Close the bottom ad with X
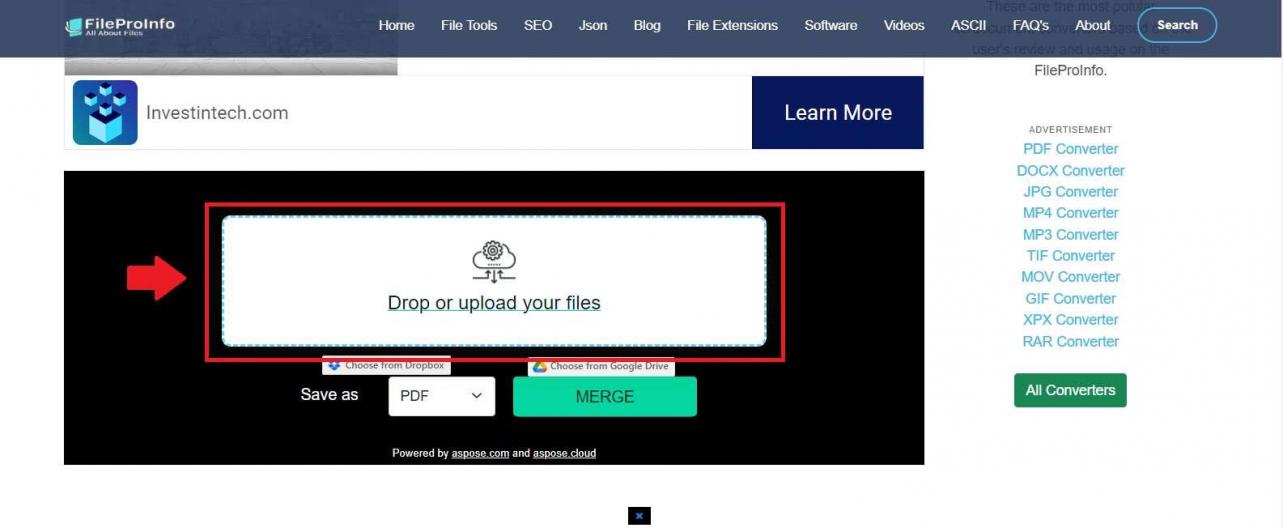Screen dimensions: 1283x528 639,516
